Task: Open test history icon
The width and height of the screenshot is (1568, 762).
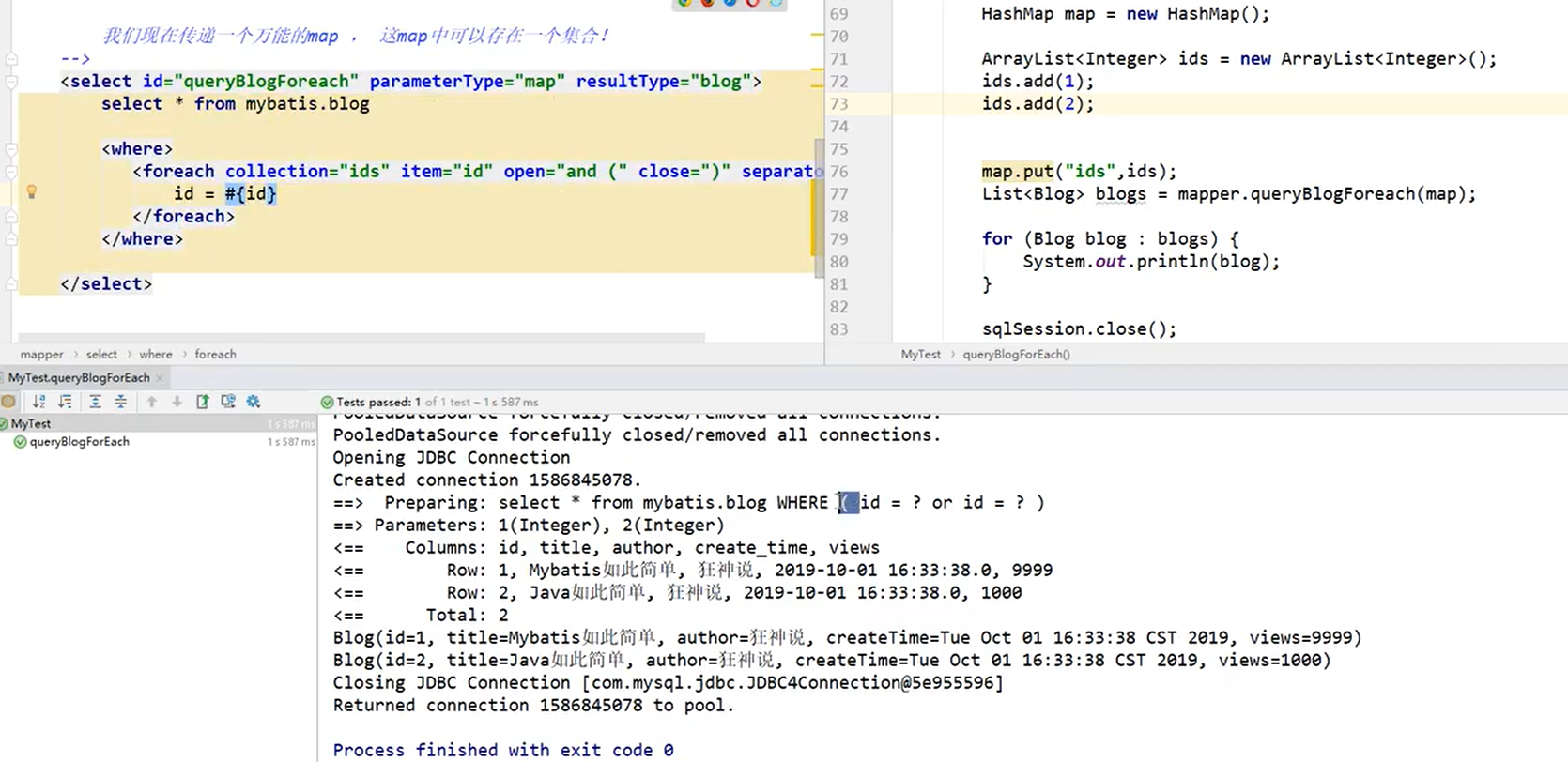Action: coord(228,402)
